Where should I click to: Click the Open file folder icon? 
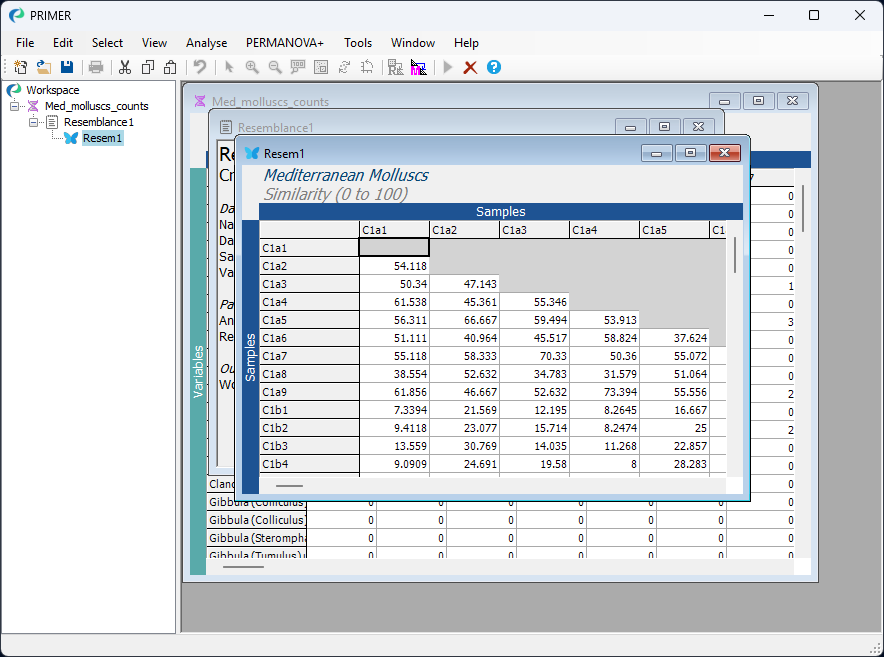click(44, 67)
